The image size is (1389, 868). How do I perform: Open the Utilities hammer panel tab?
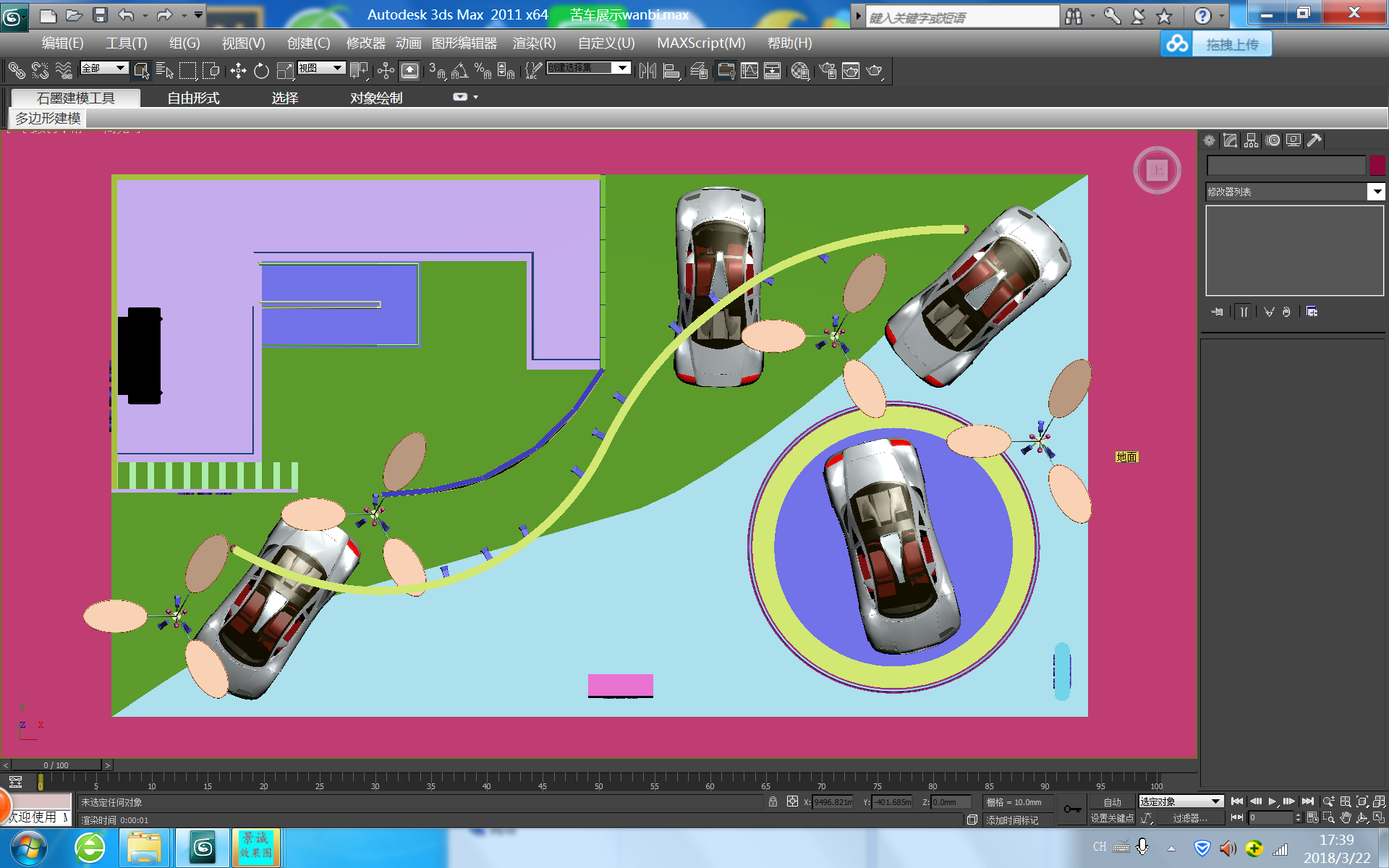pos(1314,140)
